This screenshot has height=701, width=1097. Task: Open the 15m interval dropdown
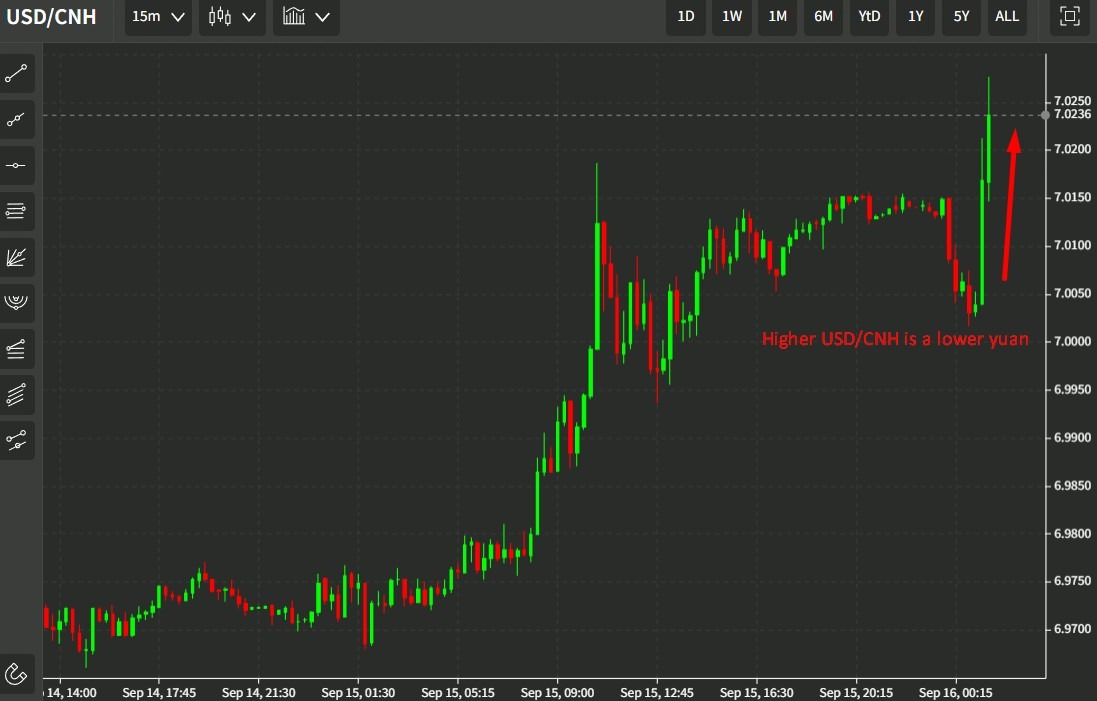[158, 17]
